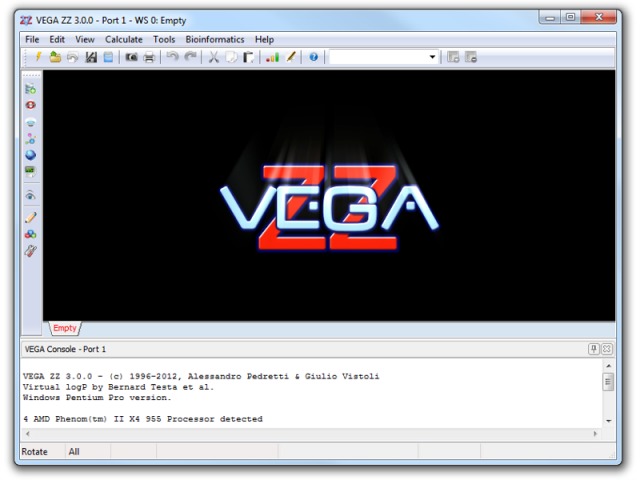Click the grayed reload icon beside Open
Image resolution: width=640 pixels, height=480 pixels.
pyautogui.click(x=73, y=57)
